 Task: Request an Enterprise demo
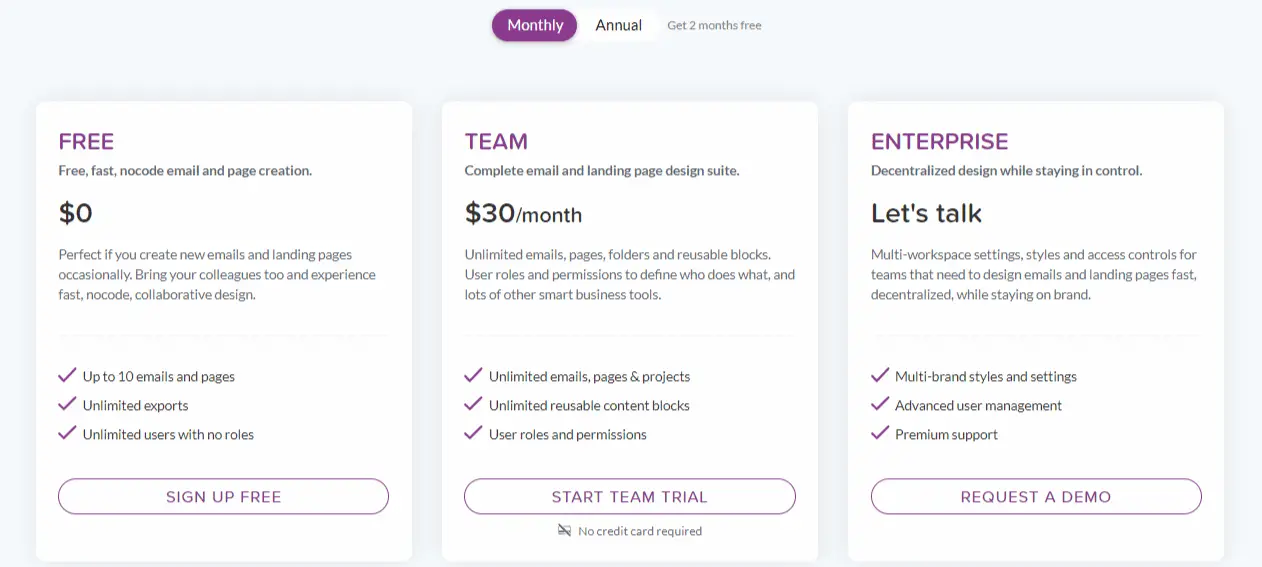tap(1036, 496)
